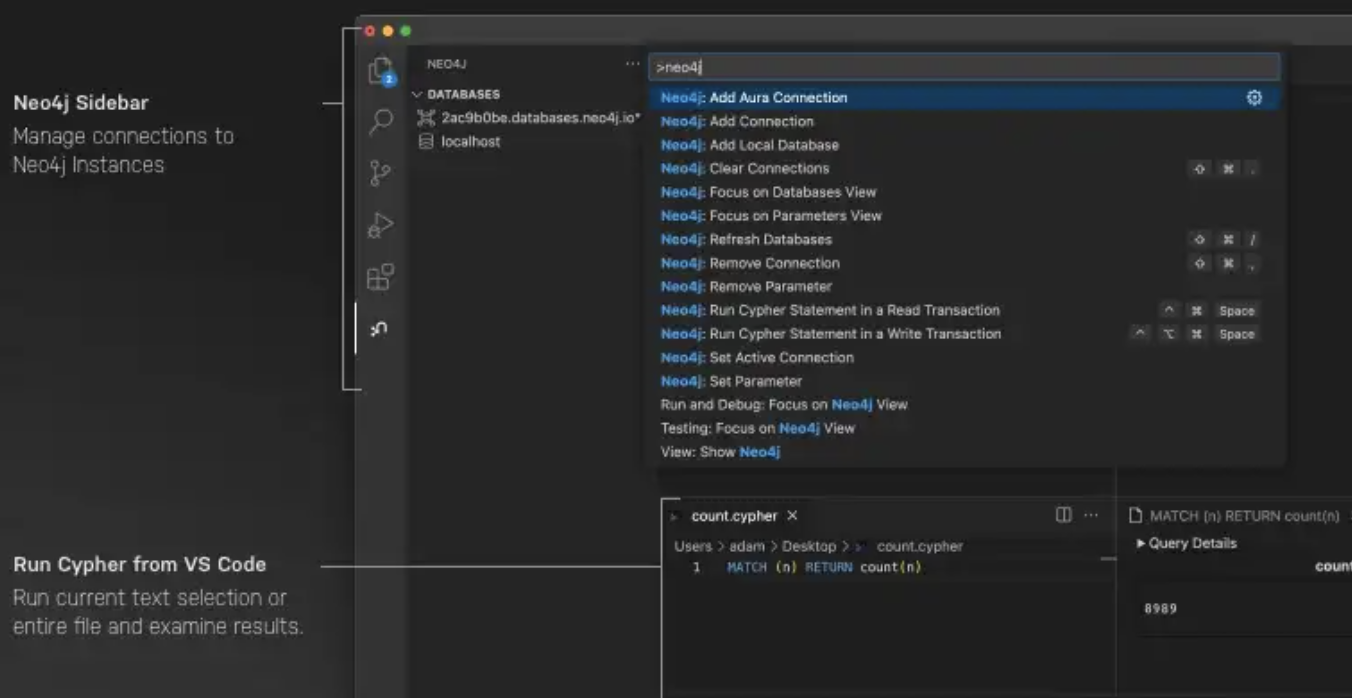Open the MATCH (n) RETURN count(n) results tab
Screen dimensions: 1352x698
tap(1236, 516)
